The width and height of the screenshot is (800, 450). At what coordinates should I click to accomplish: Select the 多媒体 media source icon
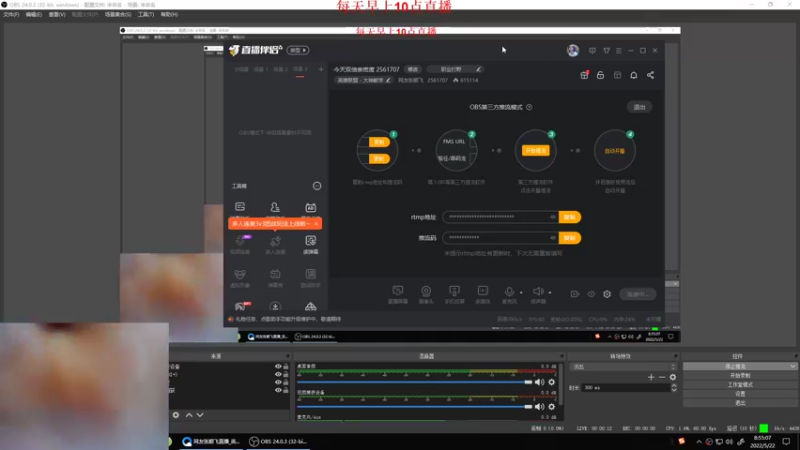pos(483,291)
